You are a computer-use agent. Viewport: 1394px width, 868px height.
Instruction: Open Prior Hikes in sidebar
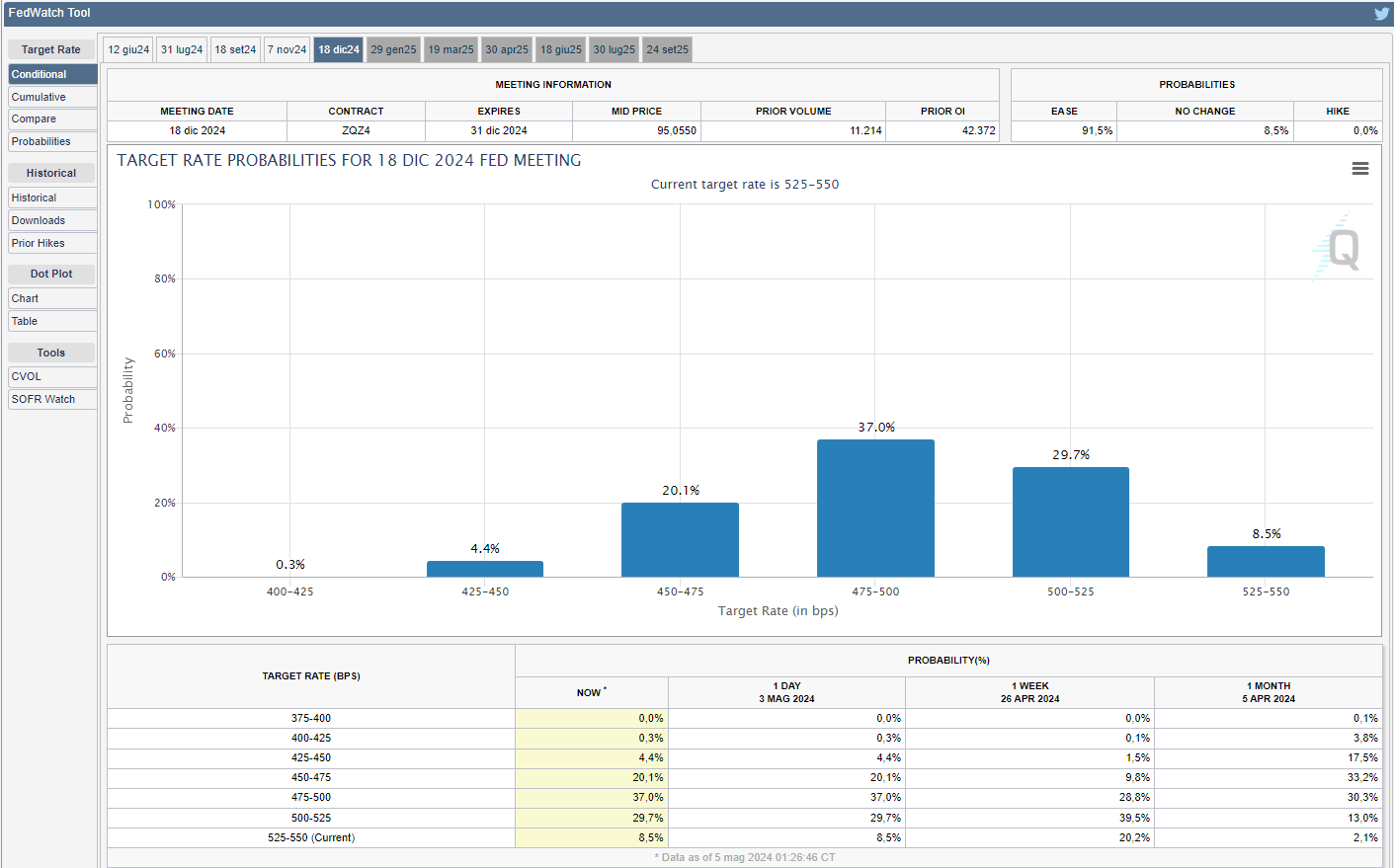[x=52, y=243]
